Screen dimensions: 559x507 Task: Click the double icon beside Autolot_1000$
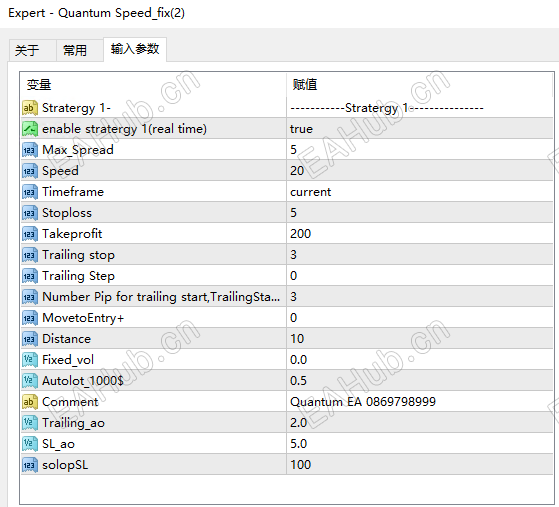30,381
